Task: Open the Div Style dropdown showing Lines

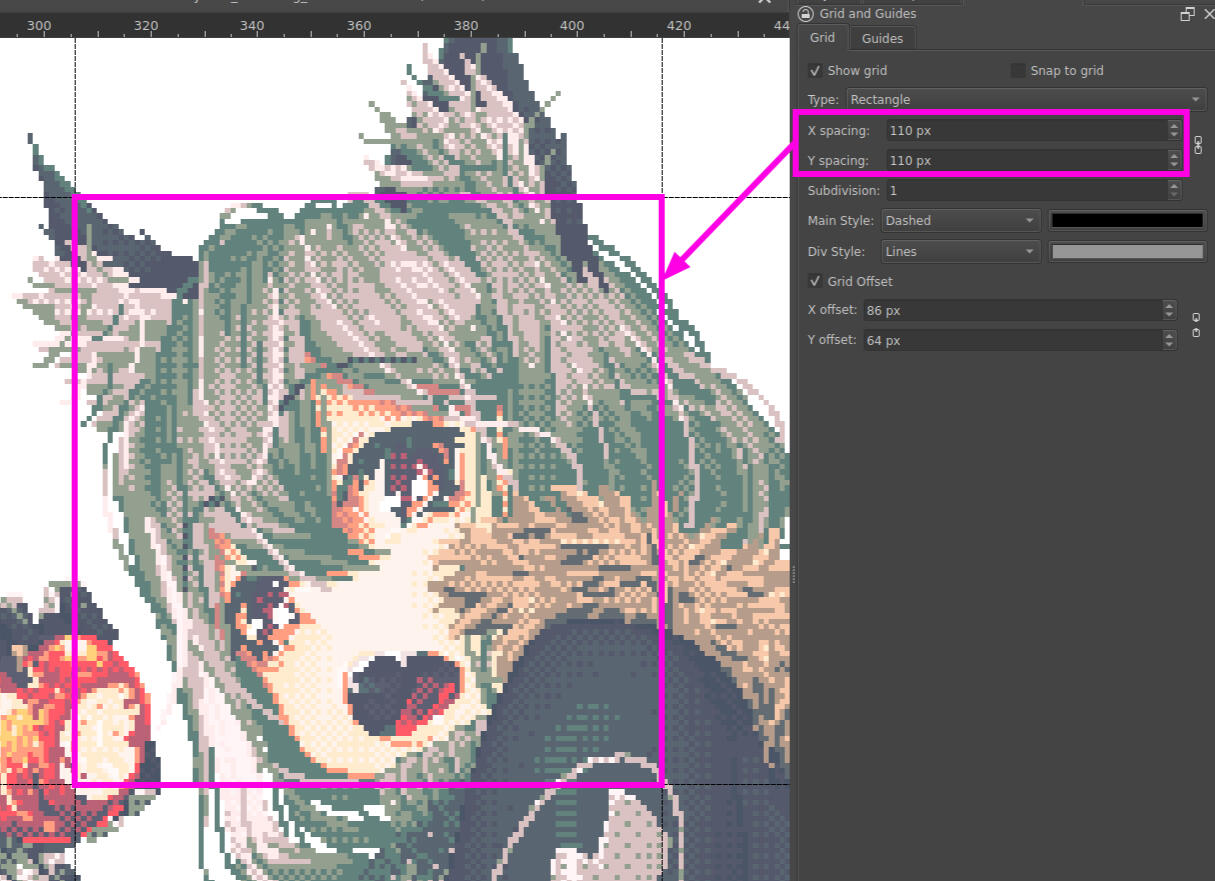Action: (959, 251)
